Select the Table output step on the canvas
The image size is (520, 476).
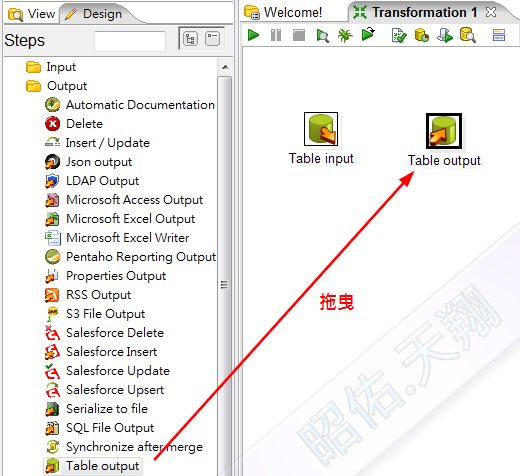point(444,131)
